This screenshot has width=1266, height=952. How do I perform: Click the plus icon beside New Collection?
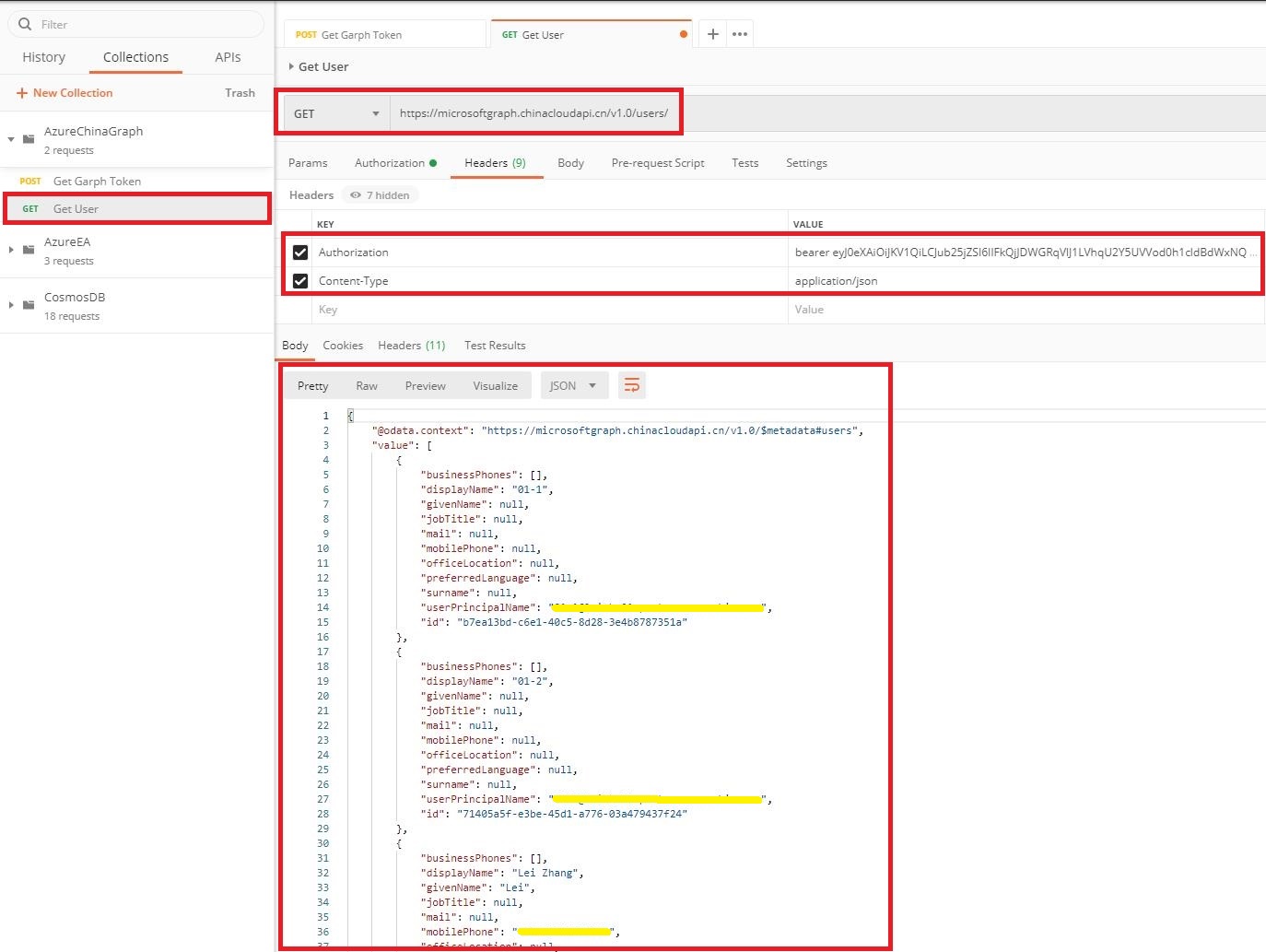pyautogui.click(x=22, y=93)
